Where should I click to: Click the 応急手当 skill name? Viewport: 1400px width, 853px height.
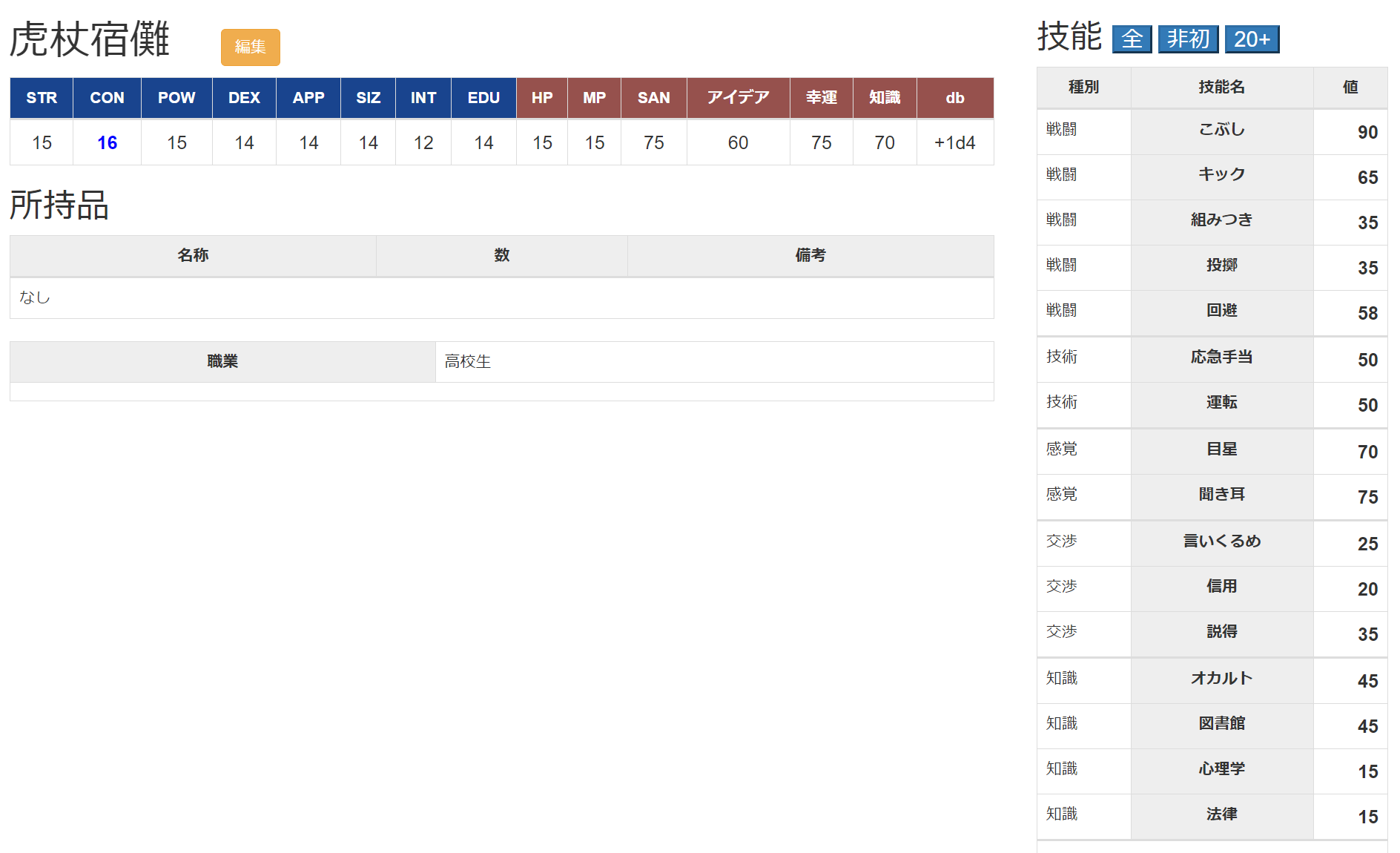point(1222,357)
